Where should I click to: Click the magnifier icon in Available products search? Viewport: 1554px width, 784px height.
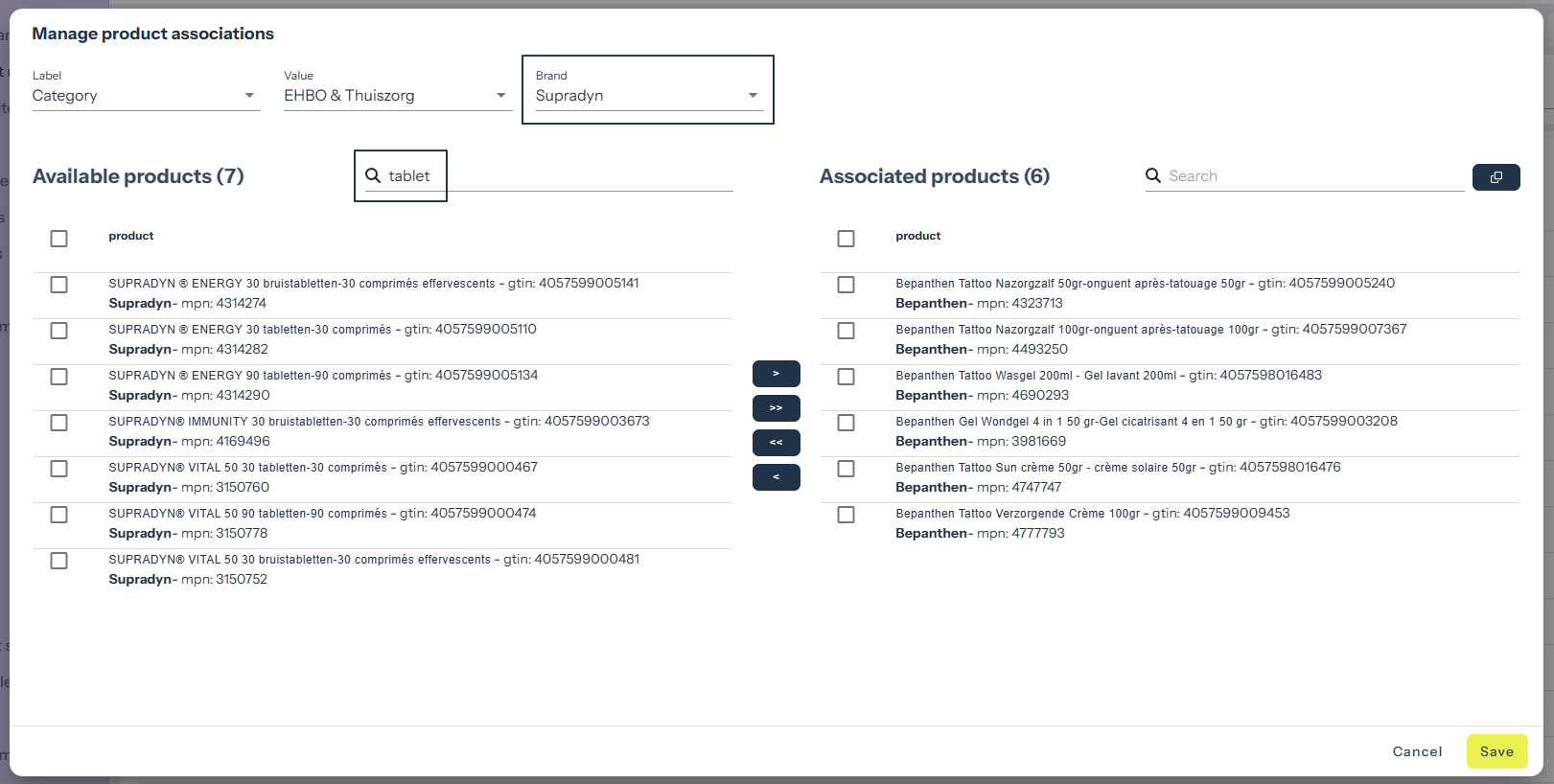tap(373, 175)
